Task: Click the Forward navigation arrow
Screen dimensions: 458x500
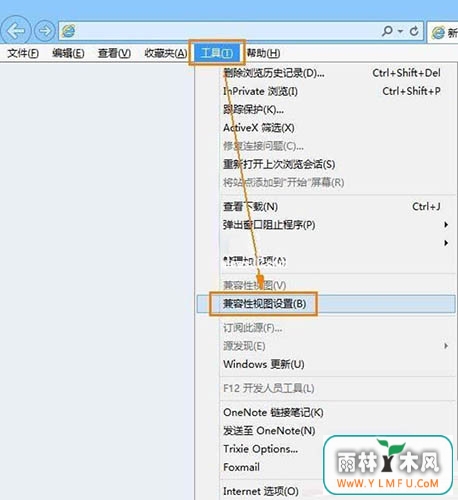Action: coord(45,31)
